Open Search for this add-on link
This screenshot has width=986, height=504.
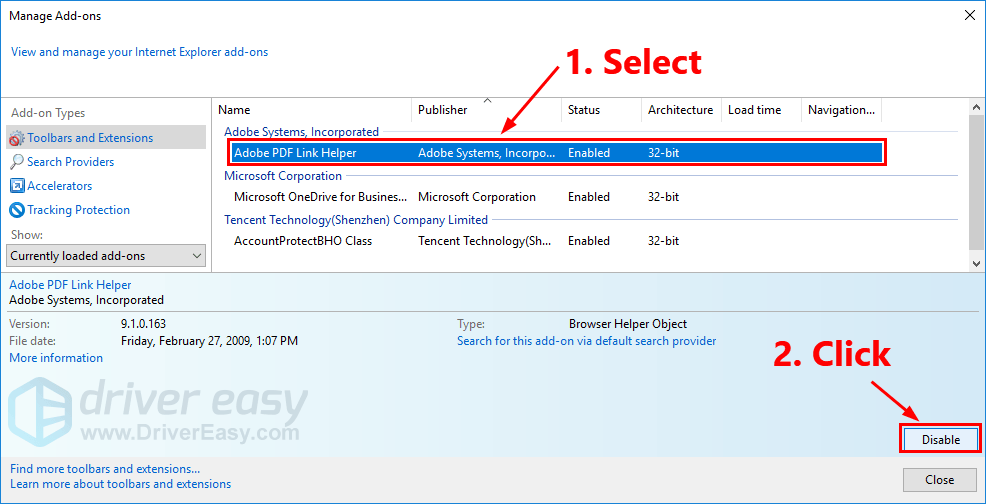point(586,341)
